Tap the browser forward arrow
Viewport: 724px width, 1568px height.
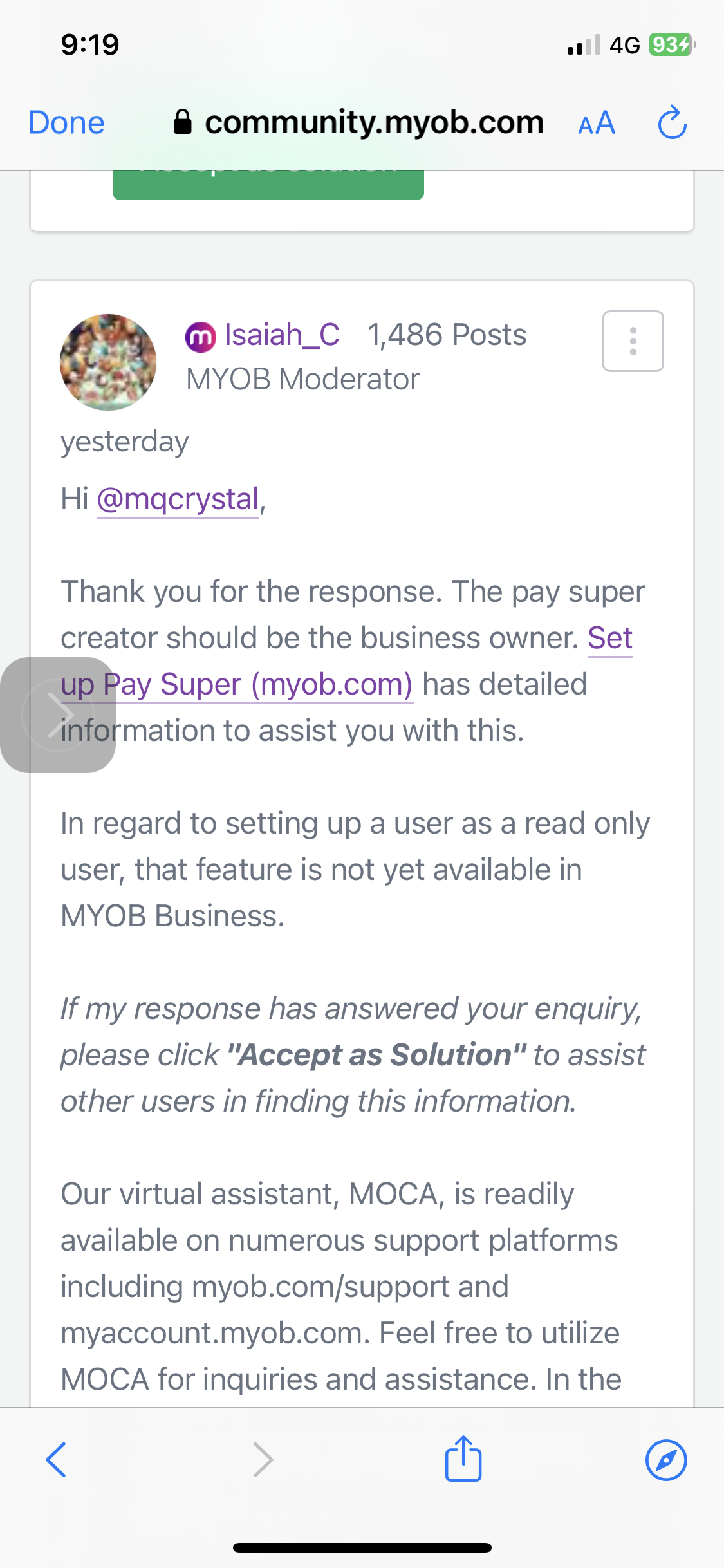[x=263, y=1460]
